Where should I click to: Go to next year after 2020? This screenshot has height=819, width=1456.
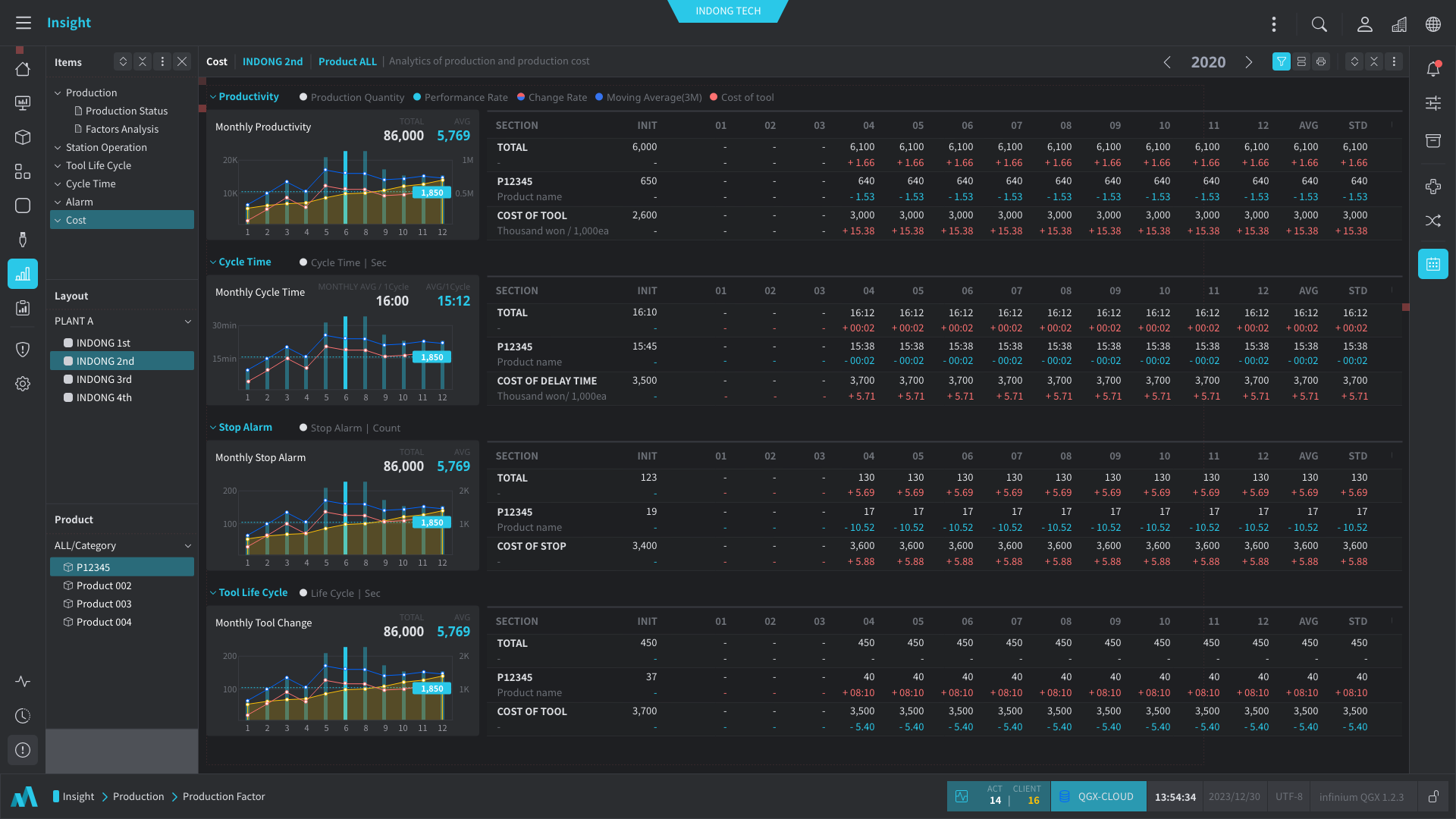coord(1249,62)
